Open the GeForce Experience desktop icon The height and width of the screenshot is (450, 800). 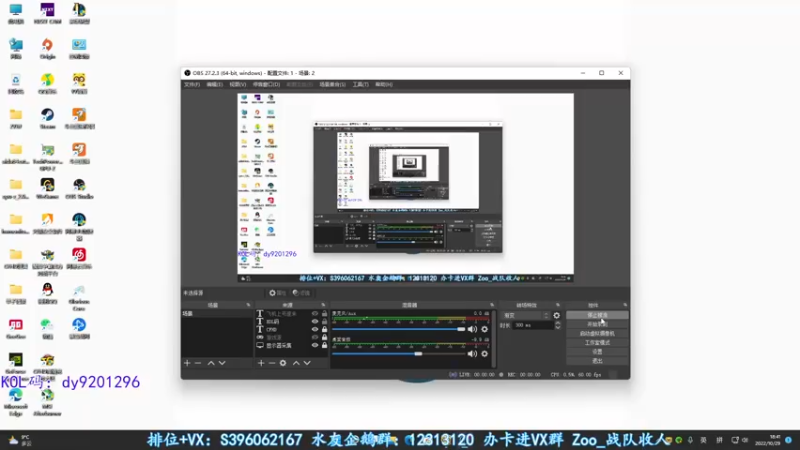16,363
